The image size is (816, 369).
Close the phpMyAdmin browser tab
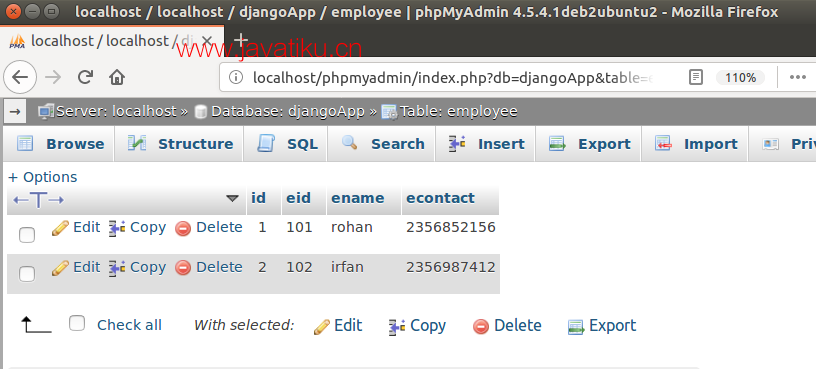coord(207,41)
